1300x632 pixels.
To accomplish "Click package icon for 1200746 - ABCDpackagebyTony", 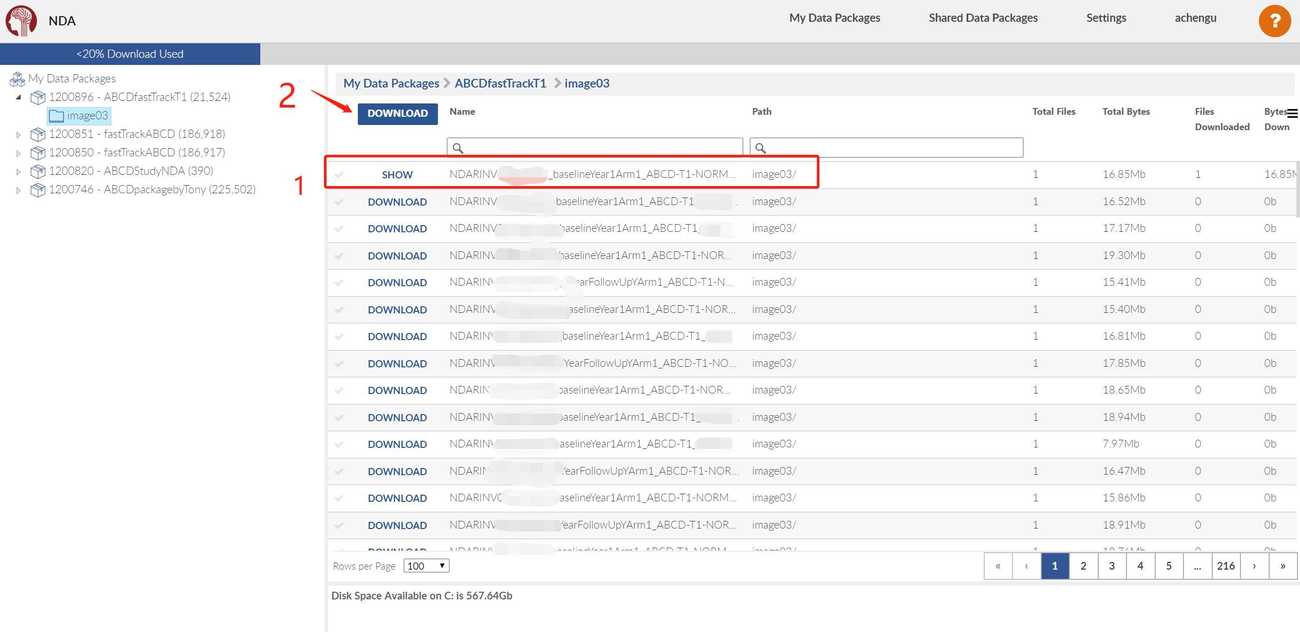I will [38, 190].
